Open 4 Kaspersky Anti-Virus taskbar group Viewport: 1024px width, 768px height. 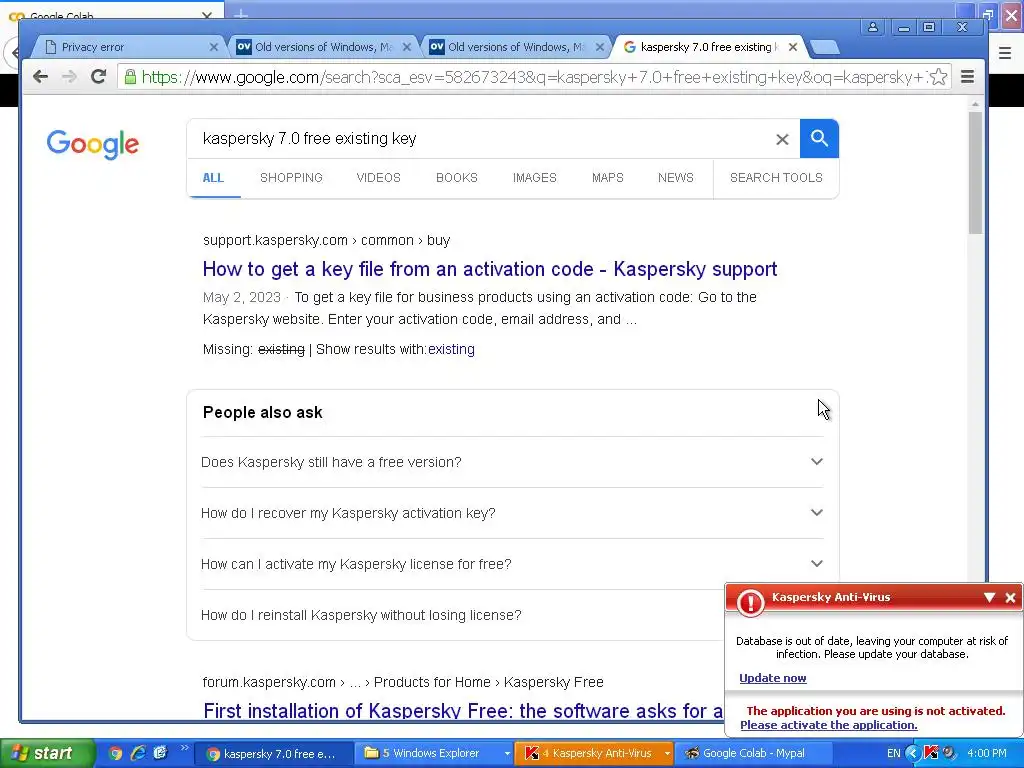point(594,754)
